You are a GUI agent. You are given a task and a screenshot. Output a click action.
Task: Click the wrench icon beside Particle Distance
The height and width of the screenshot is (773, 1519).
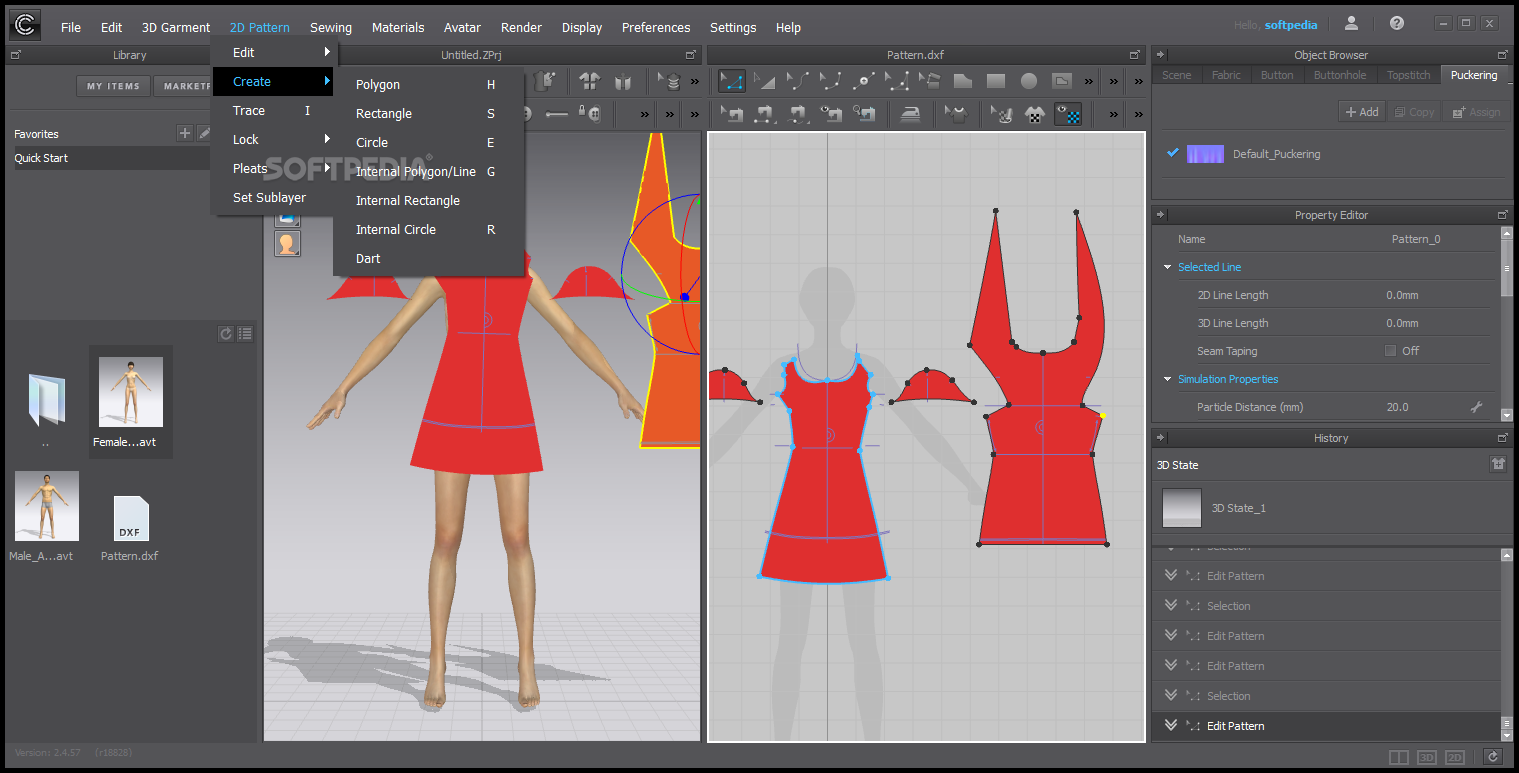[1476, 407]
